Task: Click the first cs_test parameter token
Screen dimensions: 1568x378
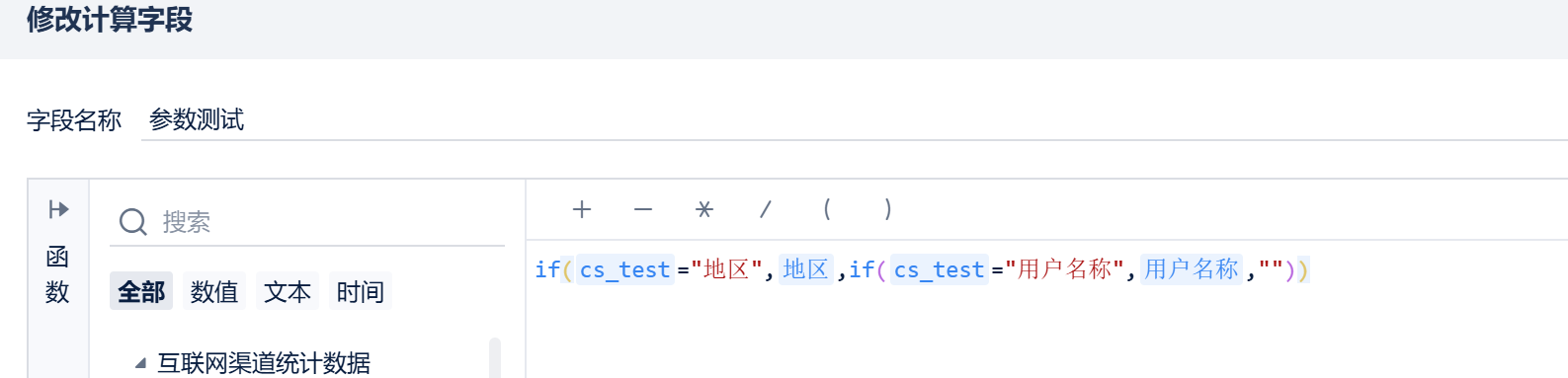Action: pyautogui.click(x=624, y=269)
